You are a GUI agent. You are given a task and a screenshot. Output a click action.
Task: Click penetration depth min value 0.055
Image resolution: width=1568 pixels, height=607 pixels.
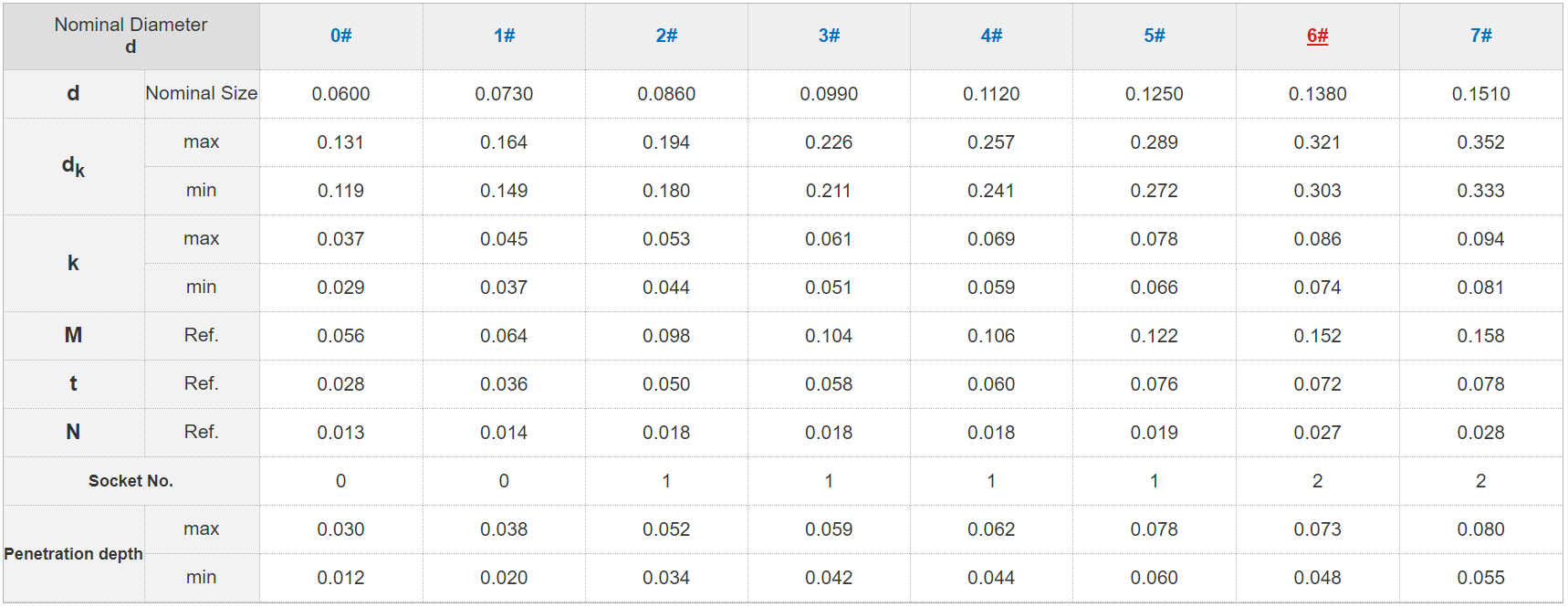1480,578
